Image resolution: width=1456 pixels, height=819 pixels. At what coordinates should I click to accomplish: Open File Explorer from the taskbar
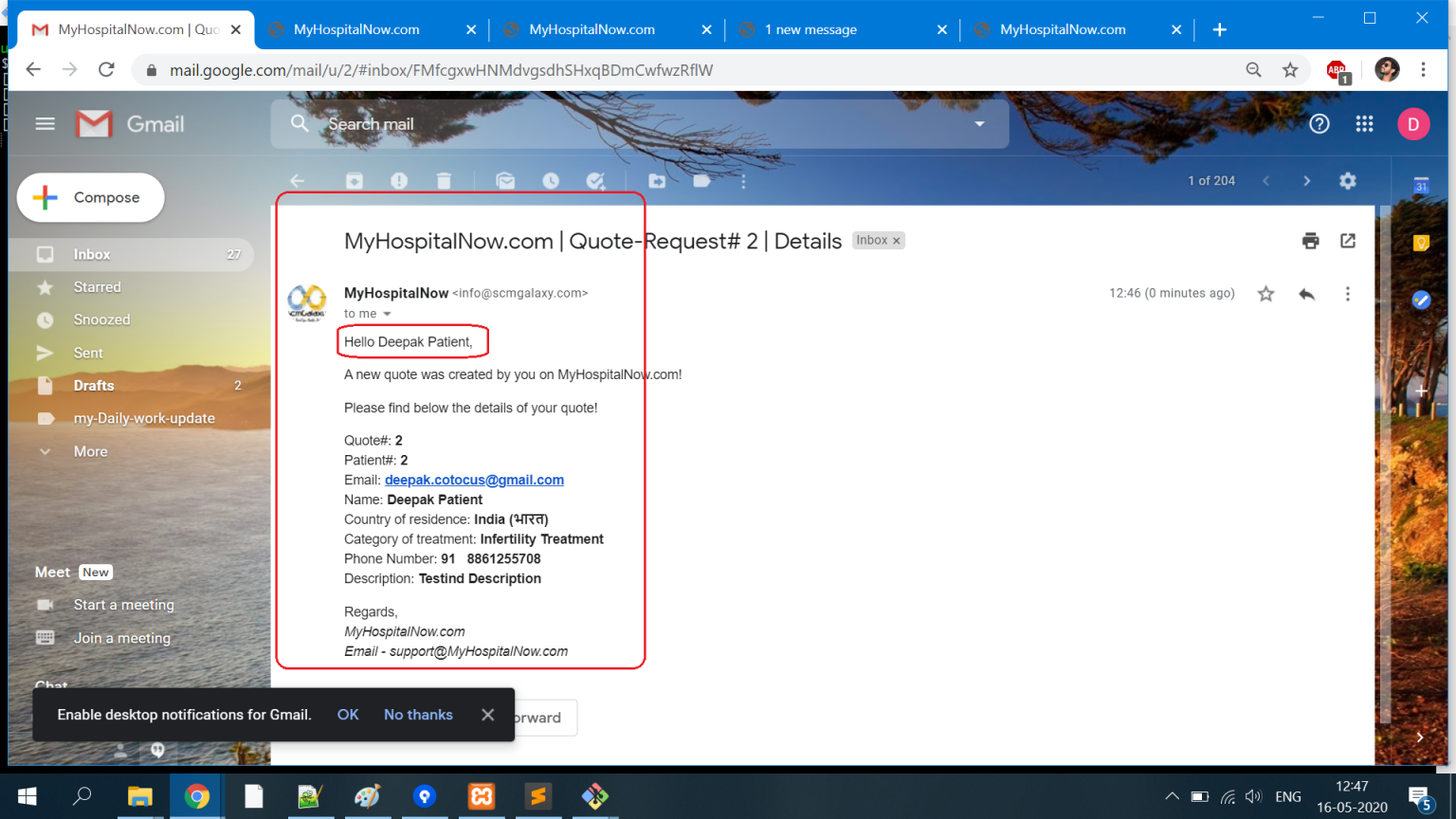140,796
